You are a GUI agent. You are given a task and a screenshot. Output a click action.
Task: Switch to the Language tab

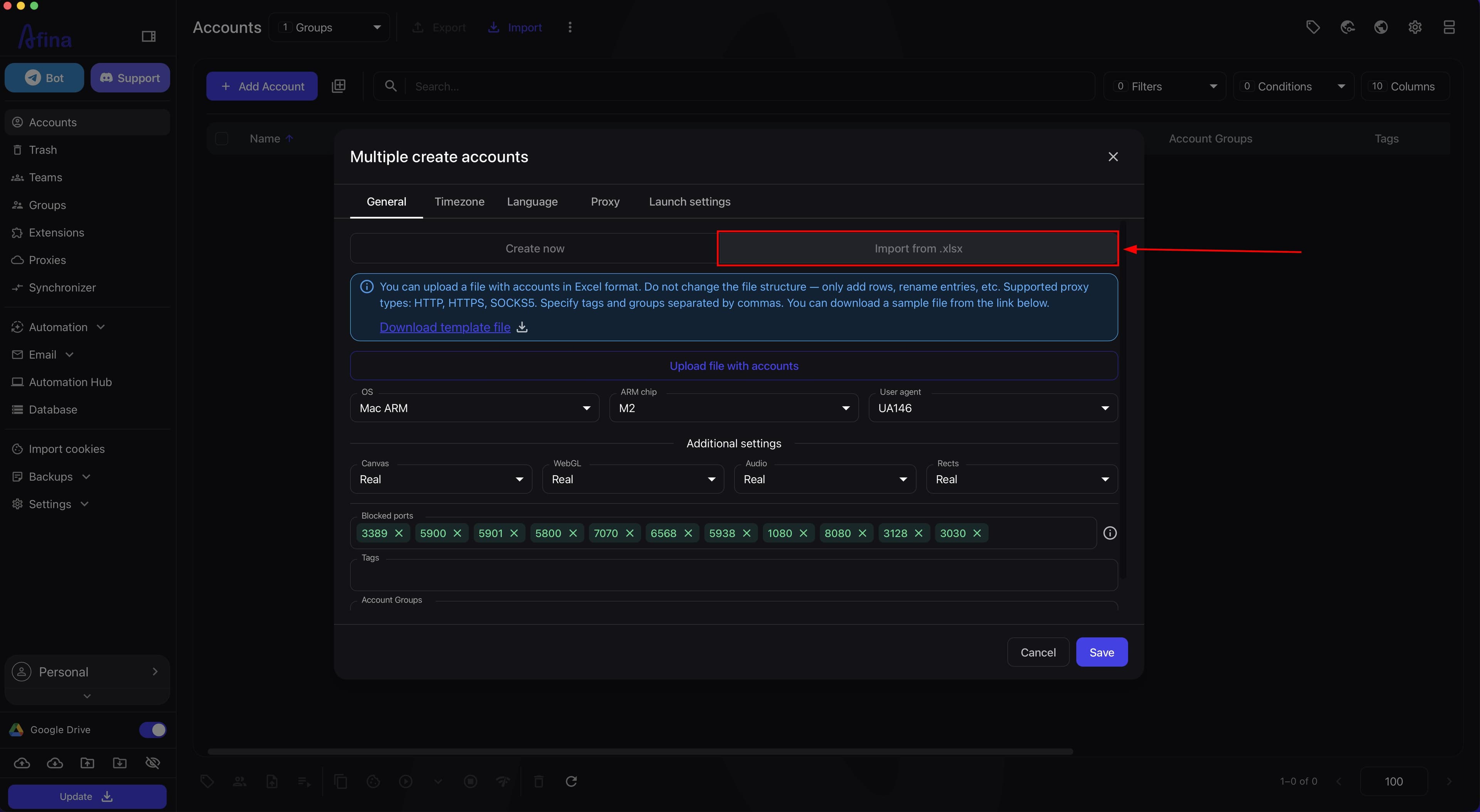pyautogui.click(x=532, y=201)
